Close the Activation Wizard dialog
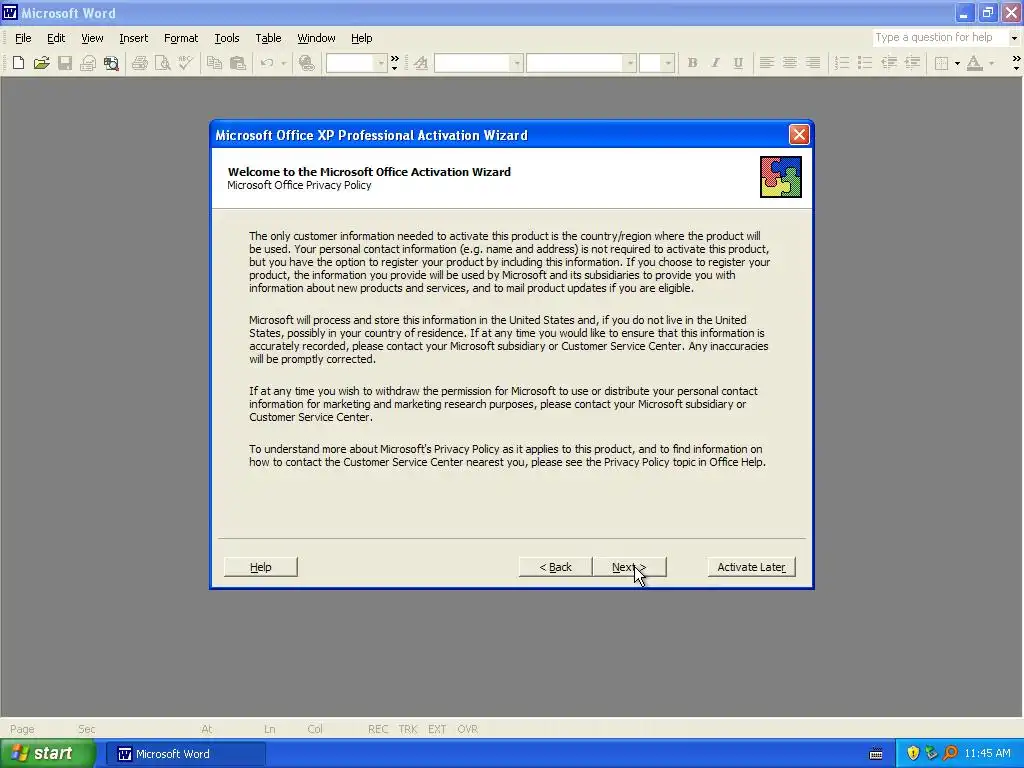This screenshot has height=768, width=1024. tap(799, 135)
